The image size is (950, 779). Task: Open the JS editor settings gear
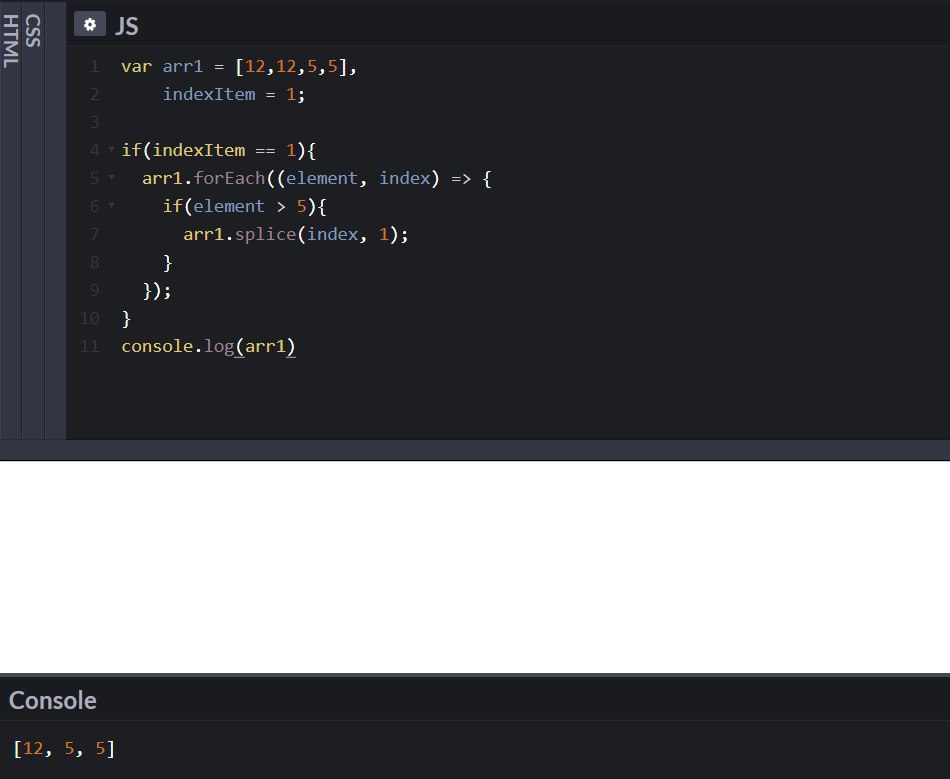coord(90,25)
